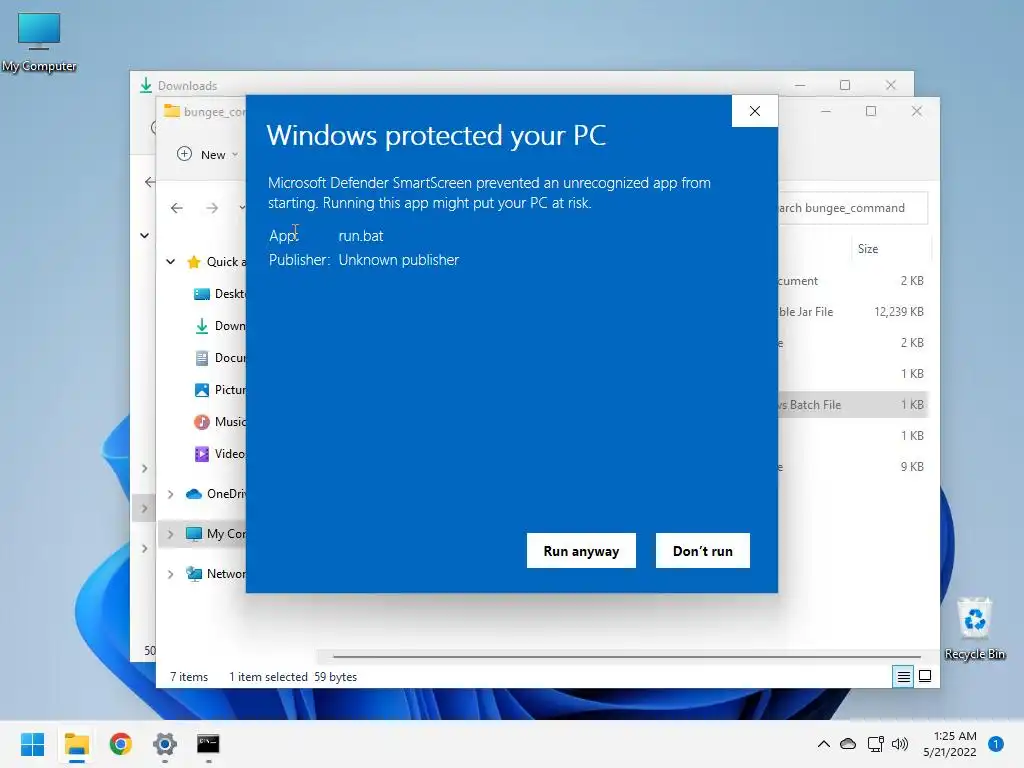Open File Explorer from taskbar
Image resolution: width=1024 pixels, height=768 pixels.
tap(76, 744)
